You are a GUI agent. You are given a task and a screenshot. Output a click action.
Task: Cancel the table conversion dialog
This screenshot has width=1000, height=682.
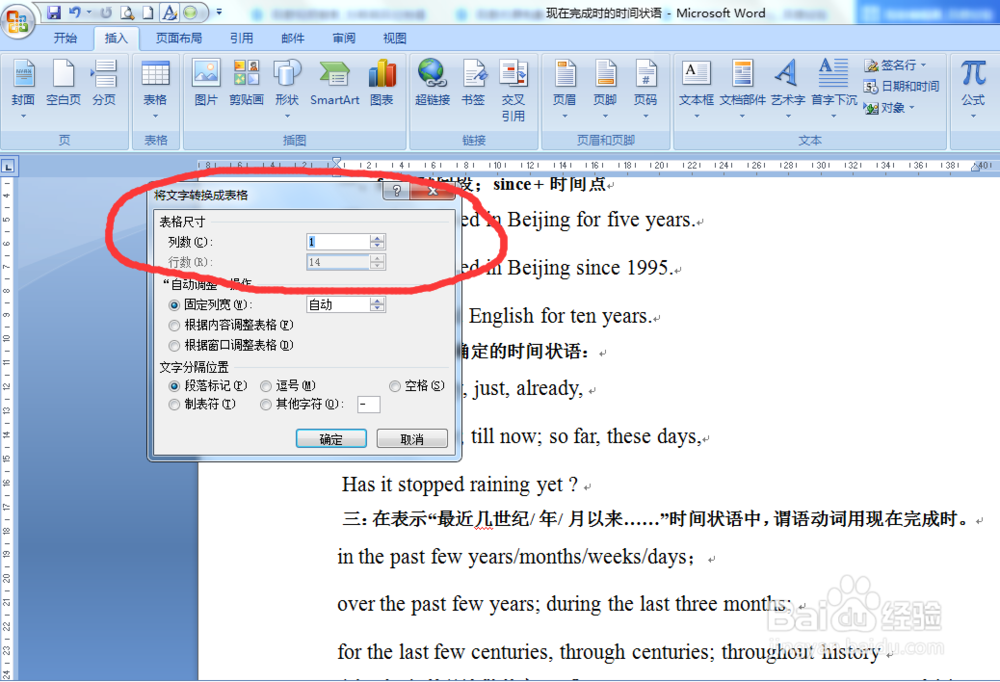[x=413, y=439]
